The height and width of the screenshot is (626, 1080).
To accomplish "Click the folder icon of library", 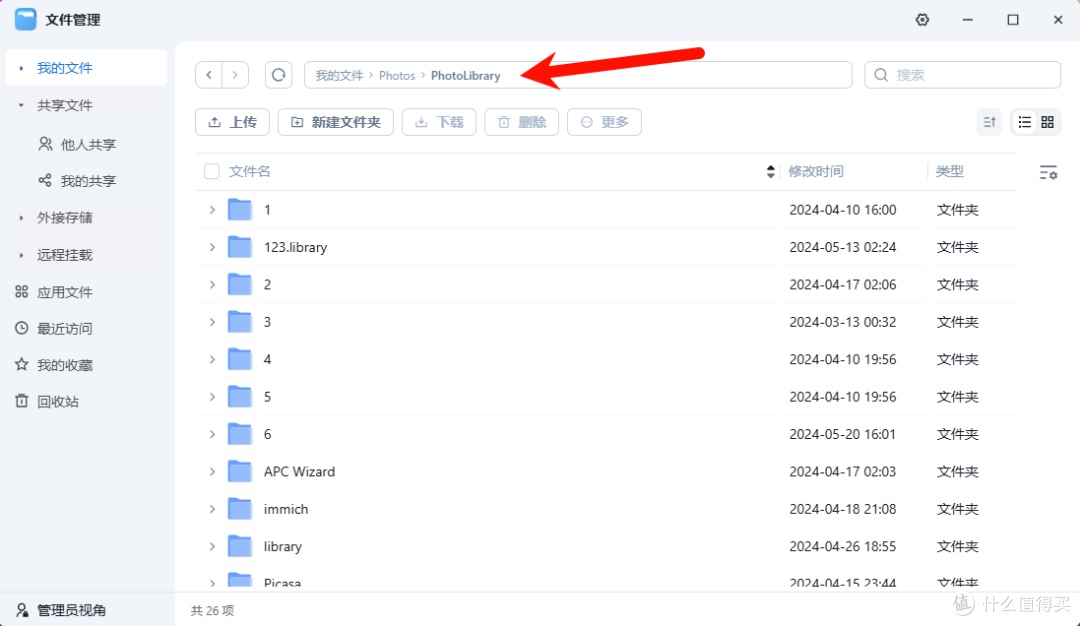I will pyautogui.click(x=240, y=545).
